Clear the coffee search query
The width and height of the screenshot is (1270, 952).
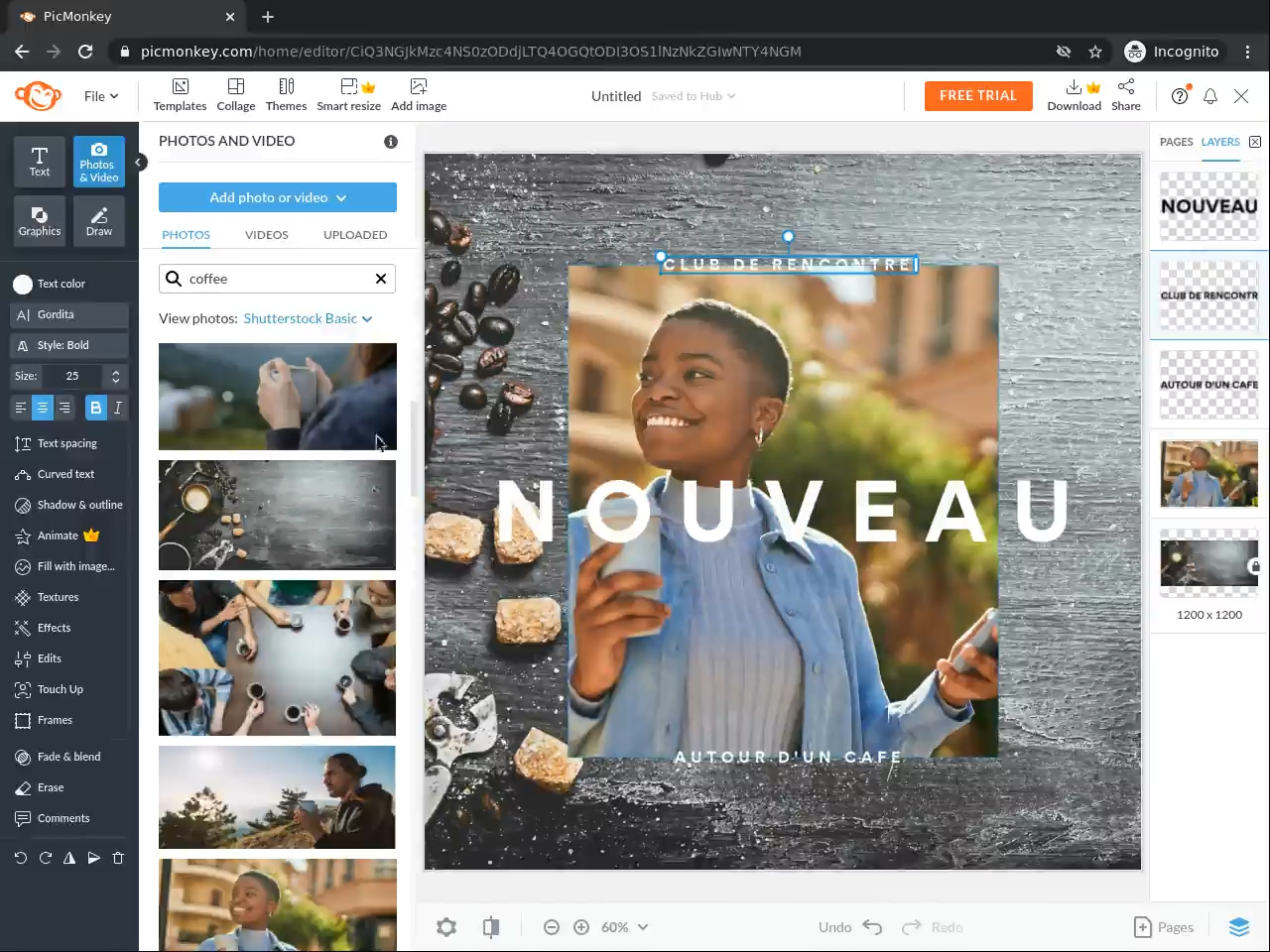point(381,279)
